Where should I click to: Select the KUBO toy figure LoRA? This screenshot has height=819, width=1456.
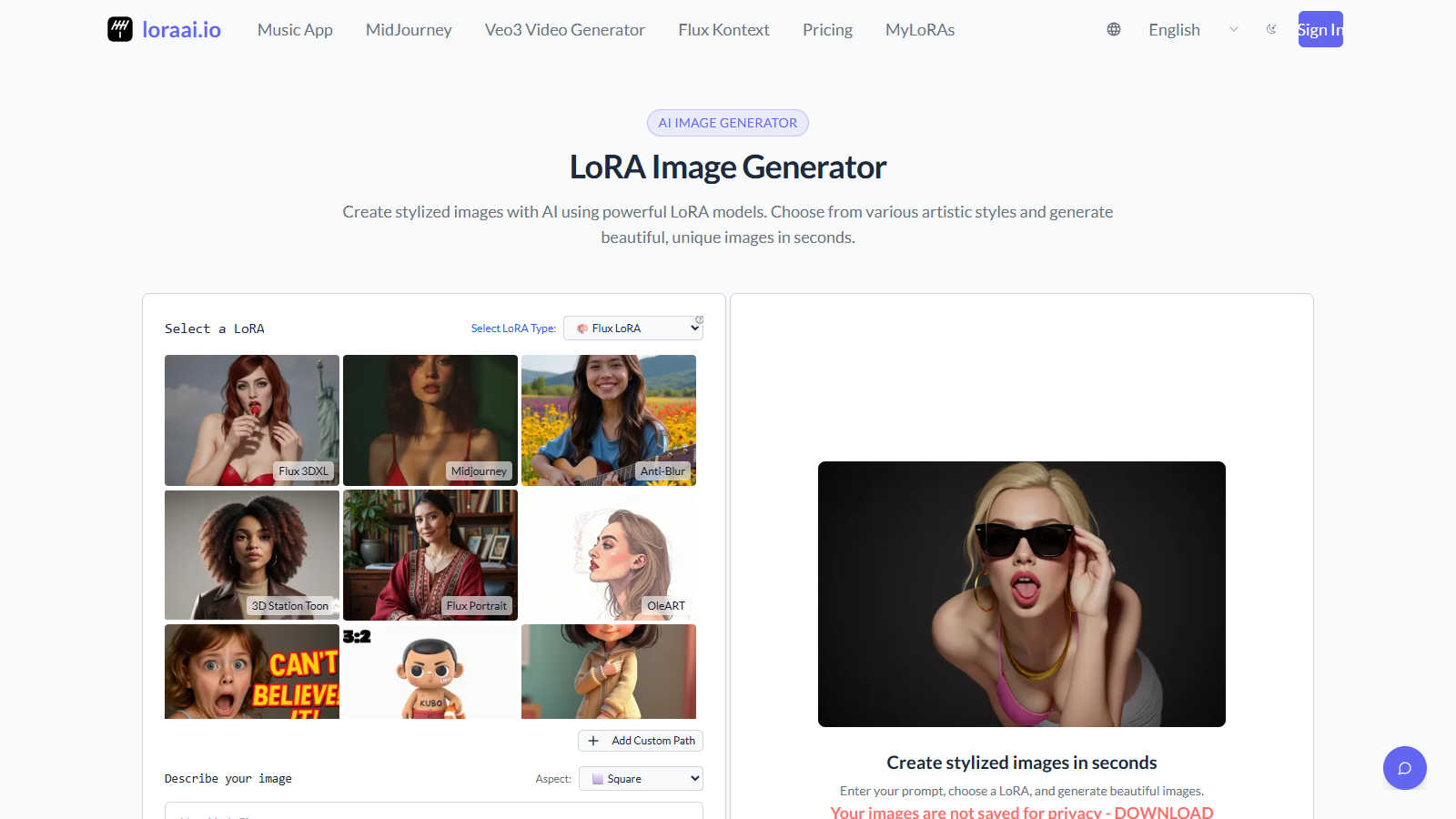tap(430, 672)
